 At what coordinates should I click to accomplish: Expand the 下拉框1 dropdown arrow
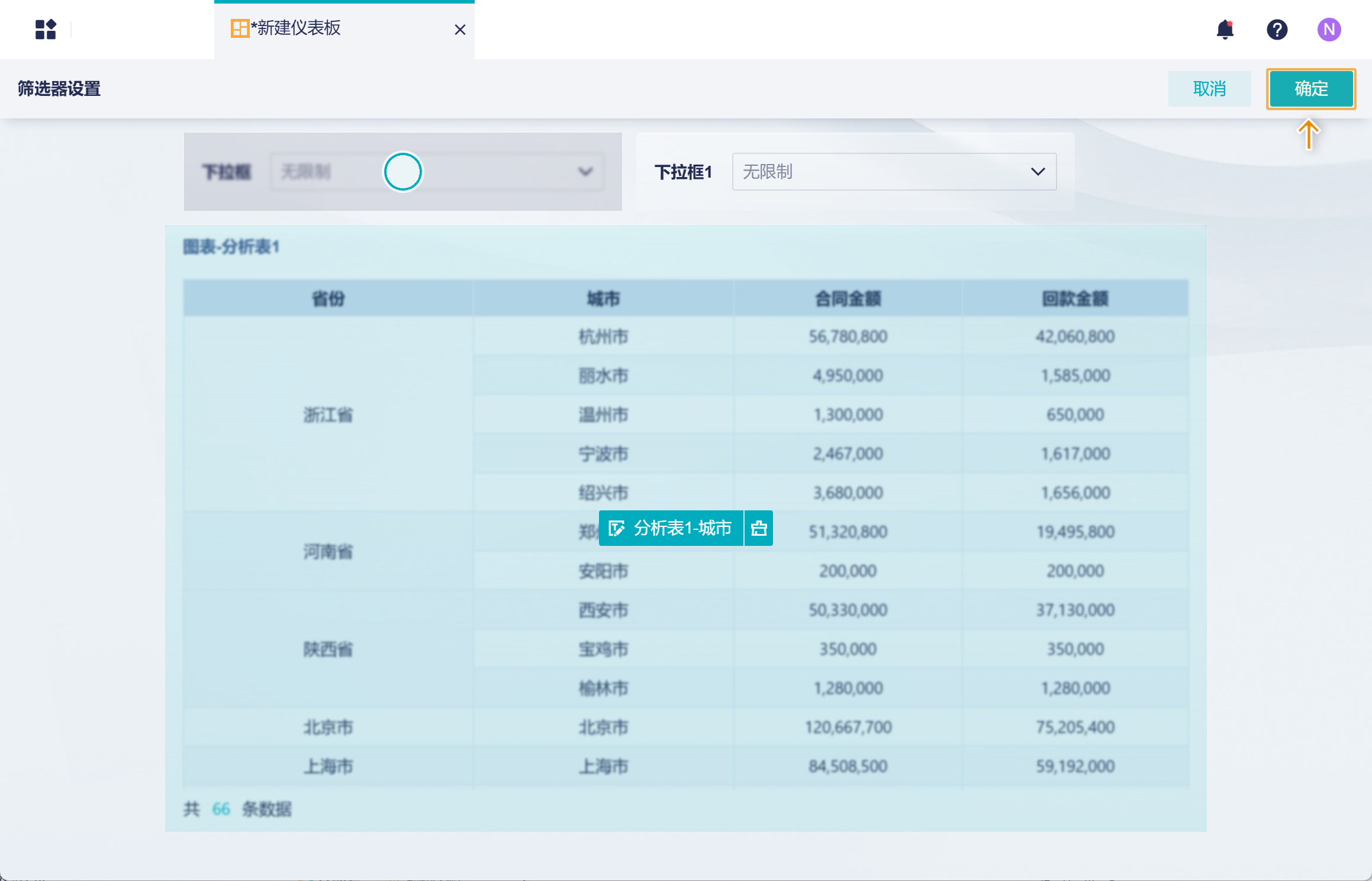(x=1038, y=172)
